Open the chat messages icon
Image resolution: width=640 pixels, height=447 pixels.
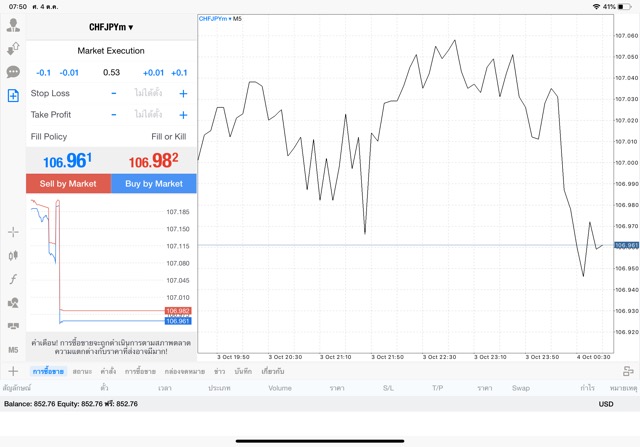13,72
